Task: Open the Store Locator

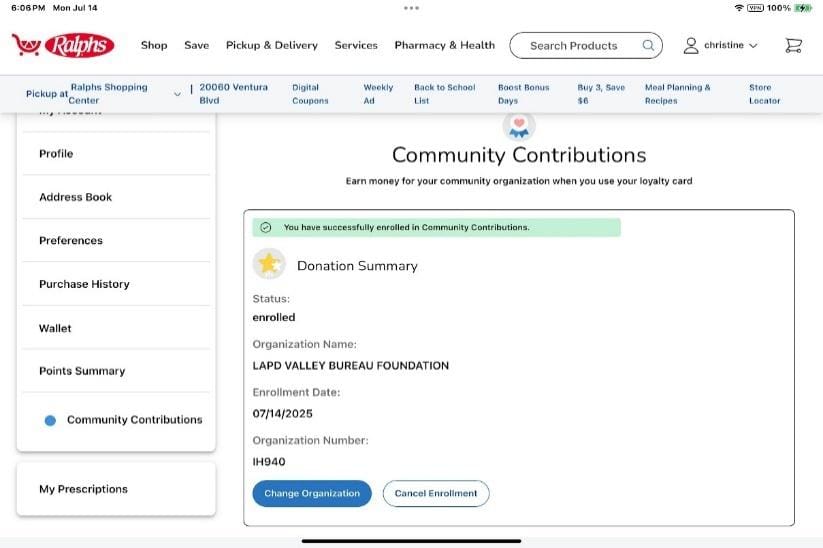Action: pos(764,93)
